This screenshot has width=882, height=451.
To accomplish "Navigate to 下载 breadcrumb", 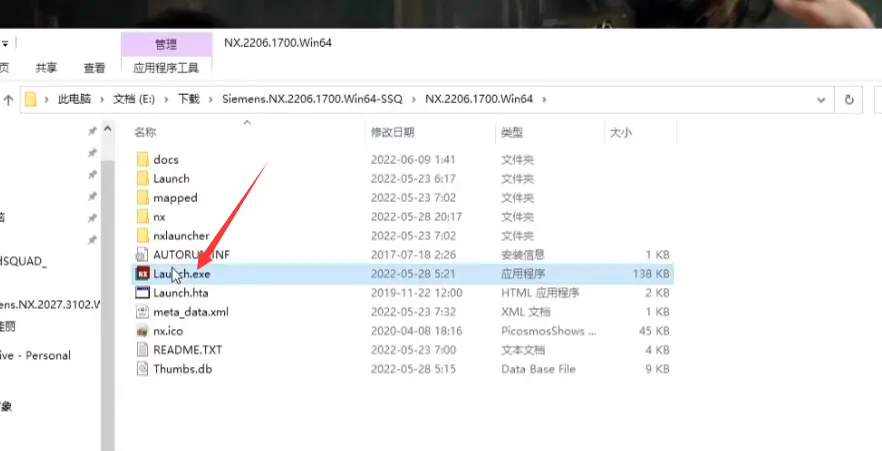I will 189,99.
